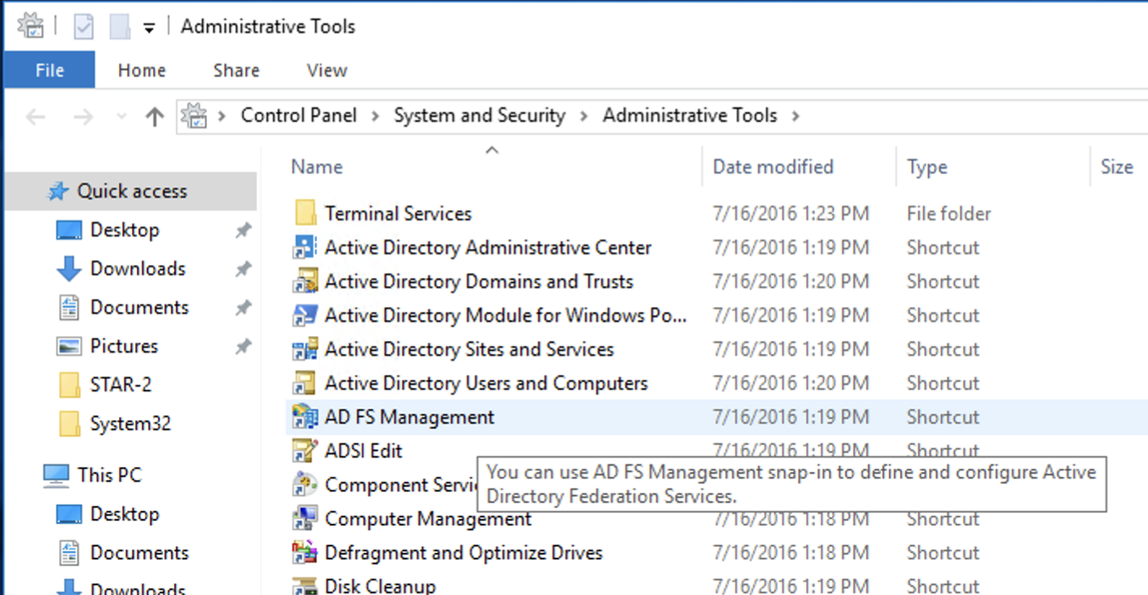Unpin Downloads from Quick access
This screenshot has height=595, width=1148.
(243, 268)
